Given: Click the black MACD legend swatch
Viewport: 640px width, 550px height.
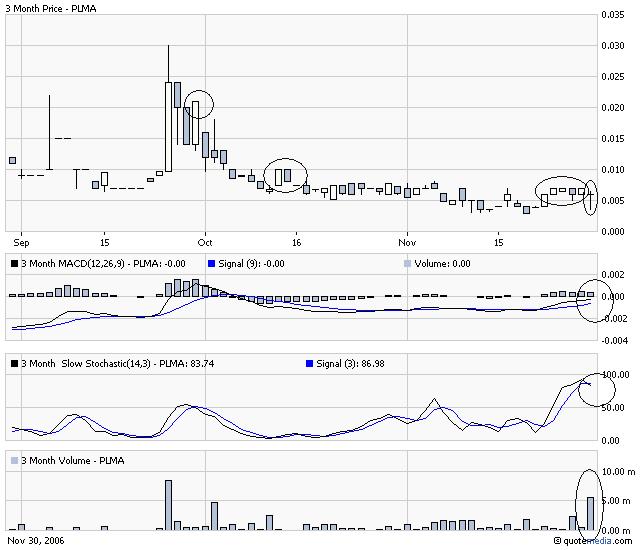Looking at the screenshot, I should [x=14, y=264].
